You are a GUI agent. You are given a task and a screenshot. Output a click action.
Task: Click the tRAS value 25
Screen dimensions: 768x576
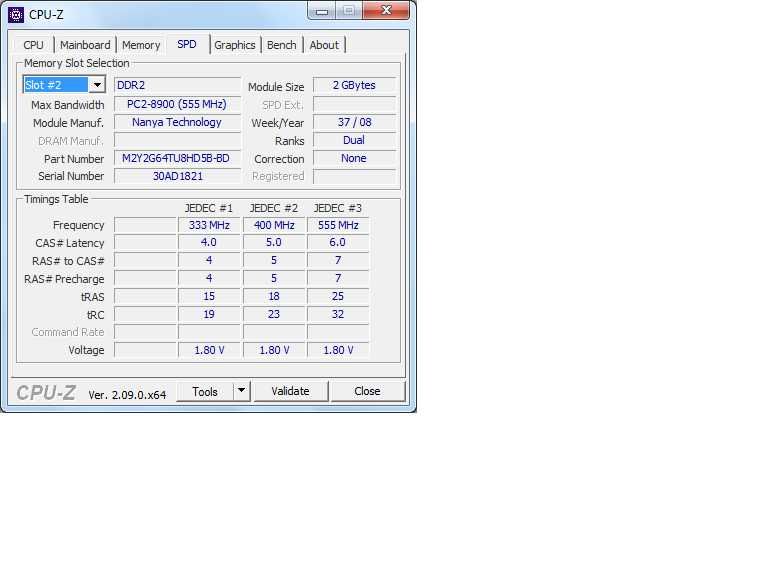point(338,296)
